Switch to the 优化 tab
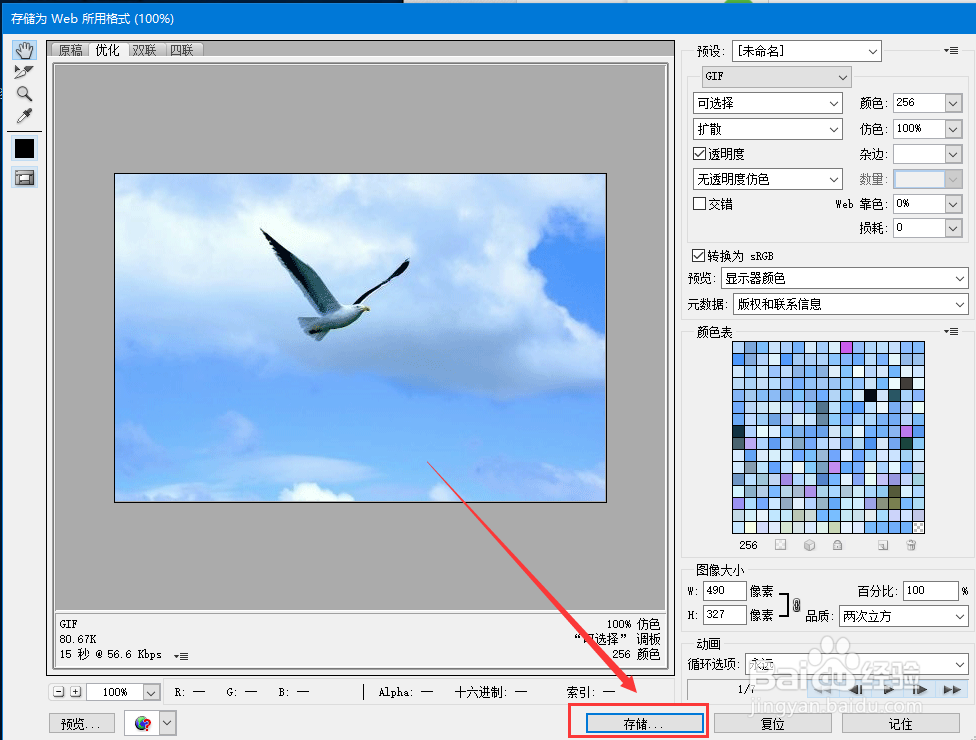The image size is (976, 740). pyautogui.click(x=108, y=50)
